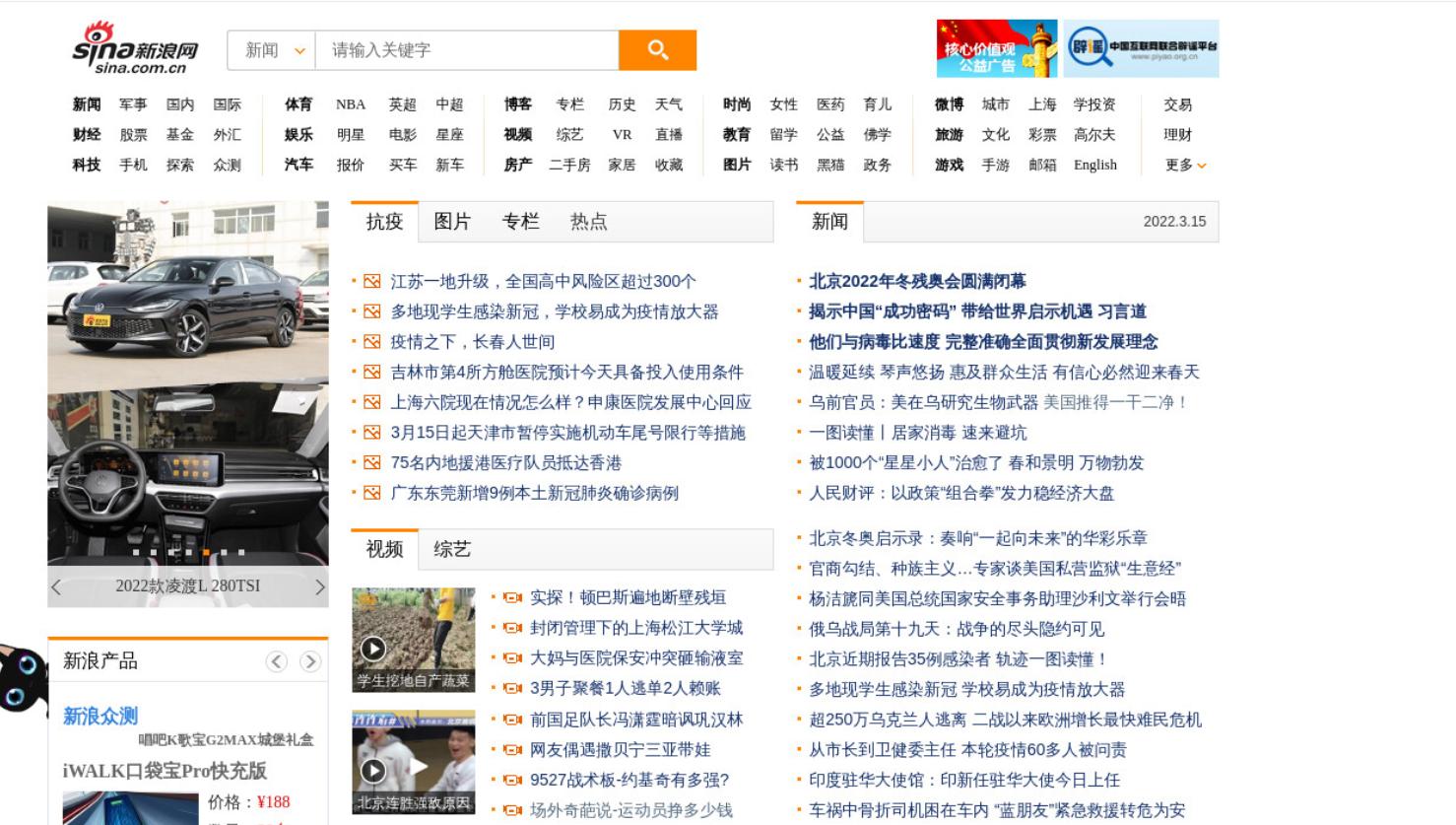Select the 视频 tab
The width and height of the screenshot is (1456, 825).
tap(384, 549)
